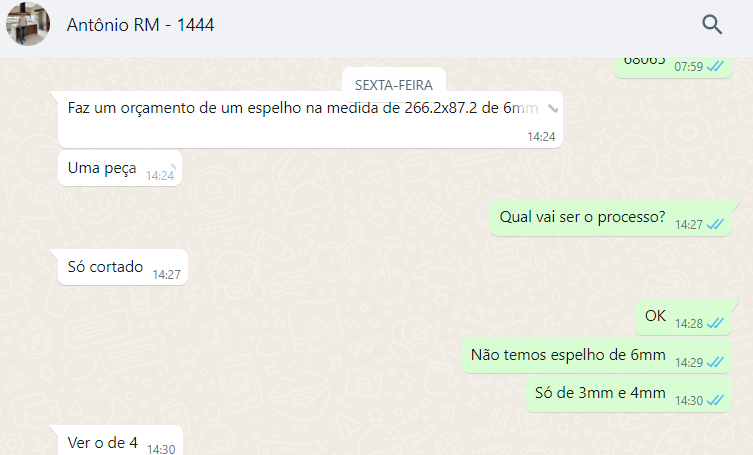Select the 'Uma peça' message bubble
Image resolution: width=753 pixels, height=455 pixels.
pos(120,169)
